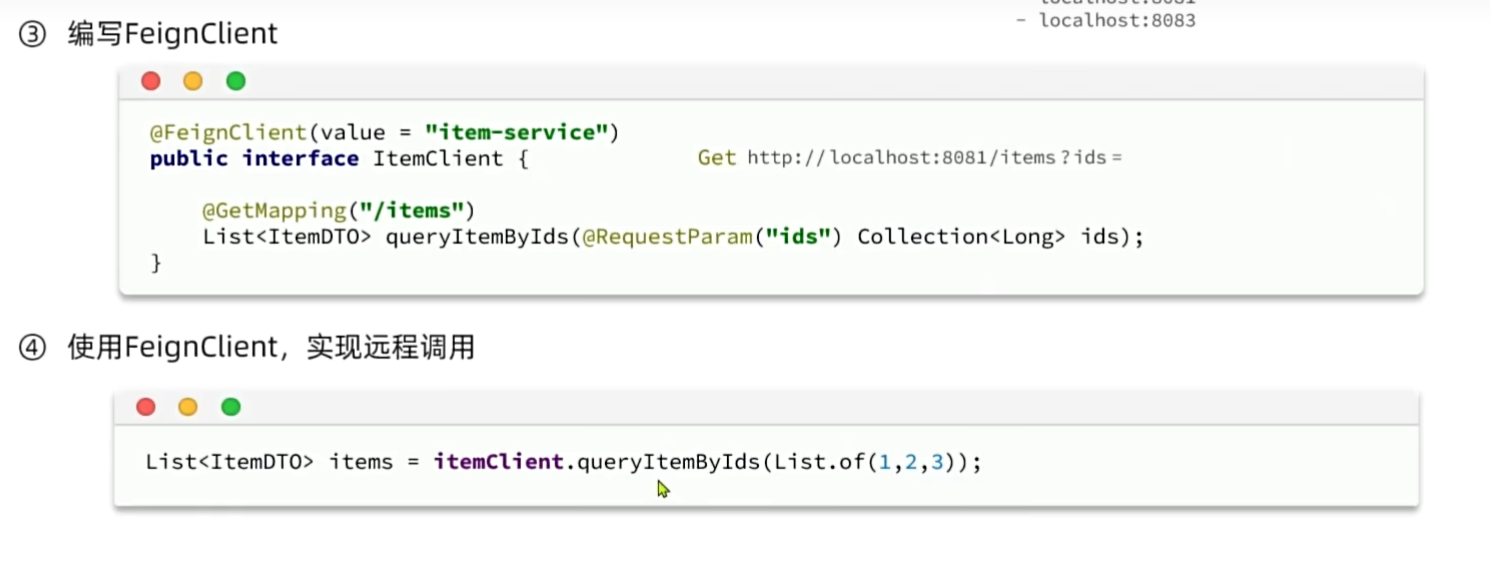Click the Collection<Long> parameter type
Screen dimensions: 1490x565
point(960,237)
